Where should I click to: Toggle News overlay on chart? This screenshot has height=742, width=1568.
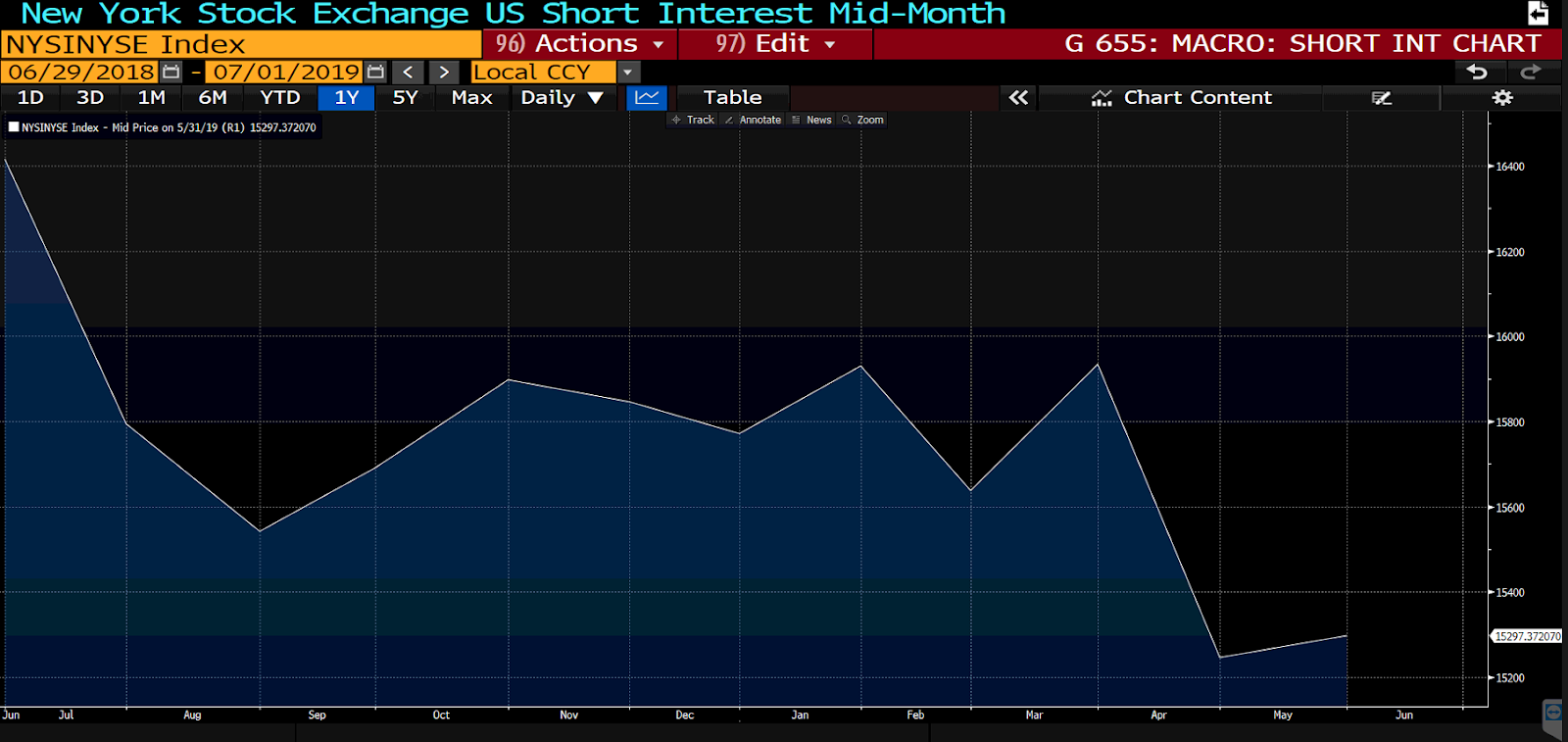[811, 120]
